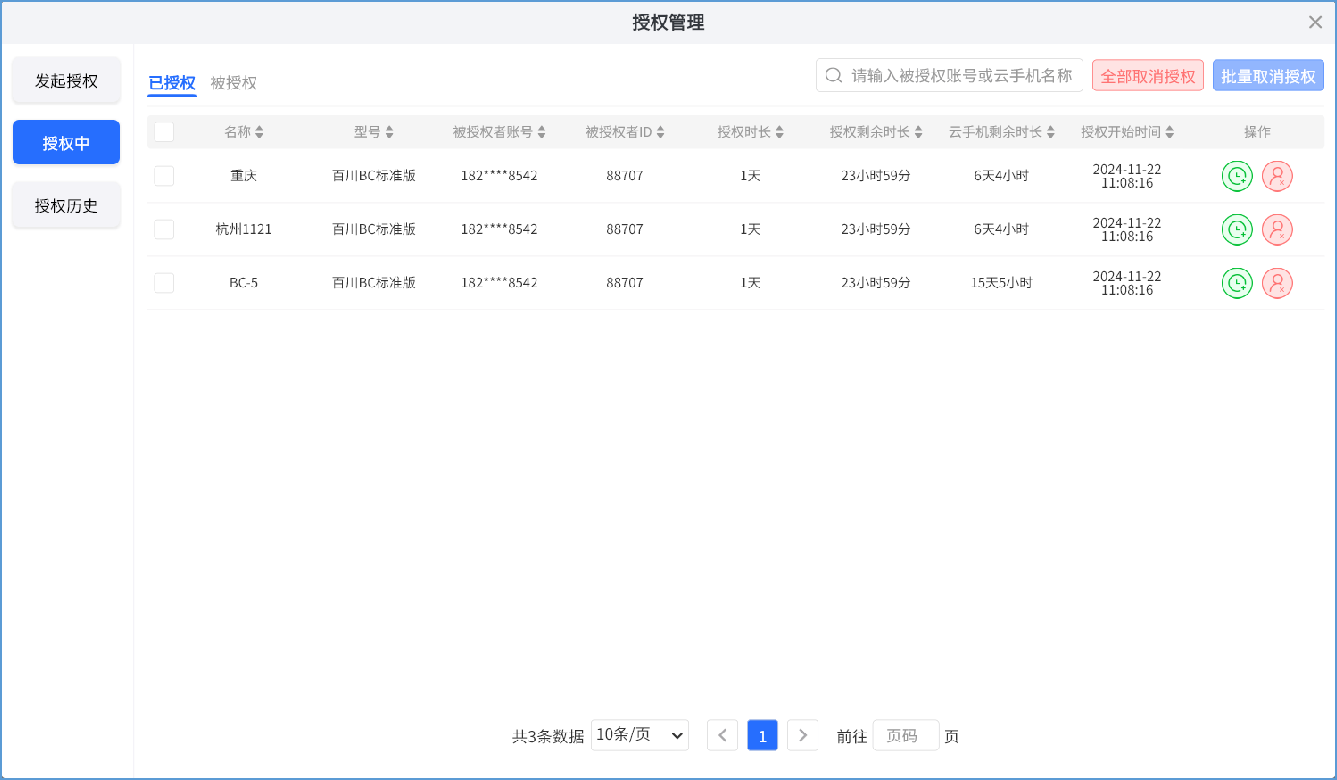This screenshot has width=1337, height=780.
Task: Switch to the 被授权 tab
Action: (x=233, y=83)
